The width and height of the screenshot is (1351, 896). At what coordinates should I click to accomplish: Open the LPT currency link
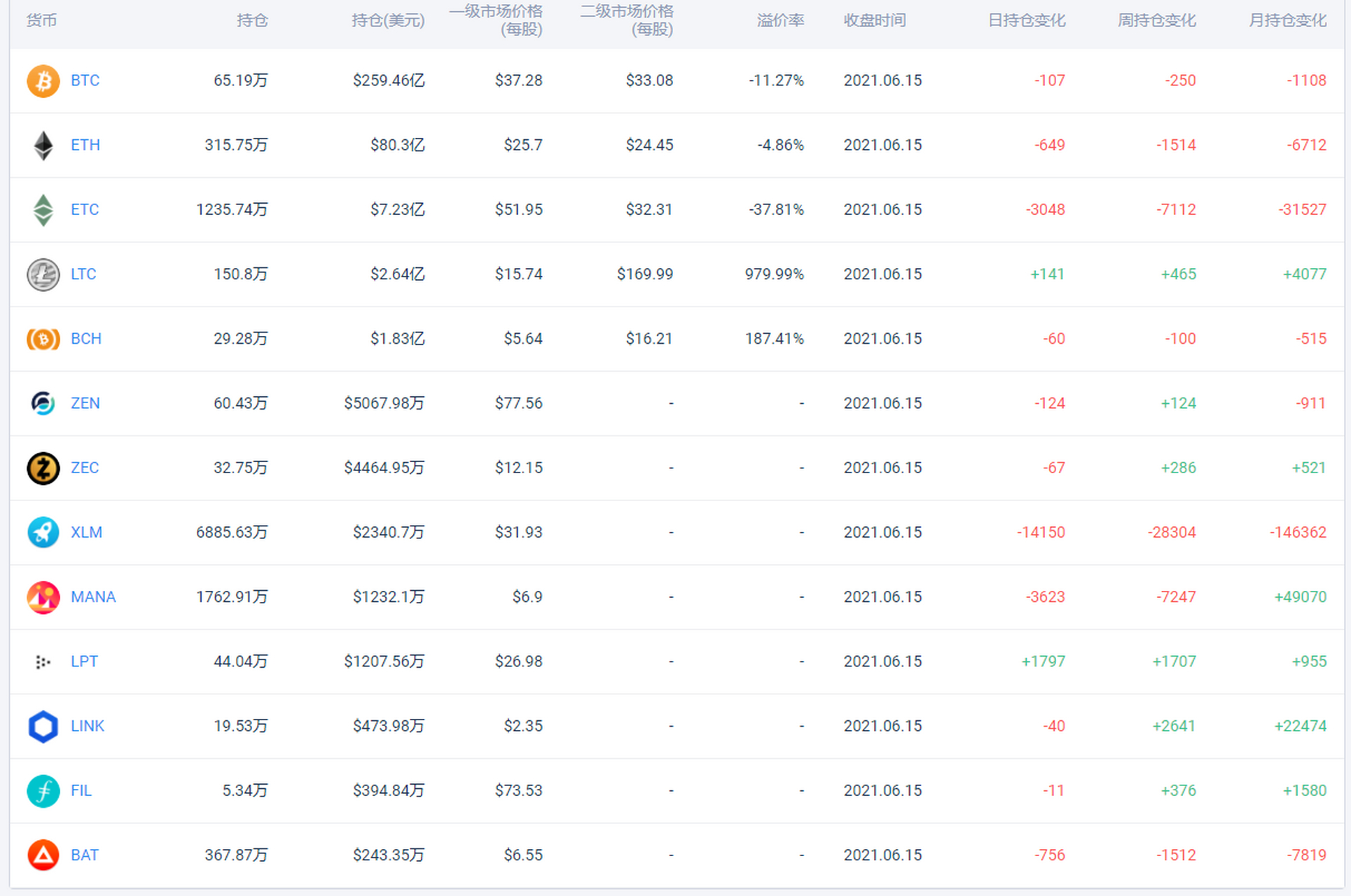(84, 661)
